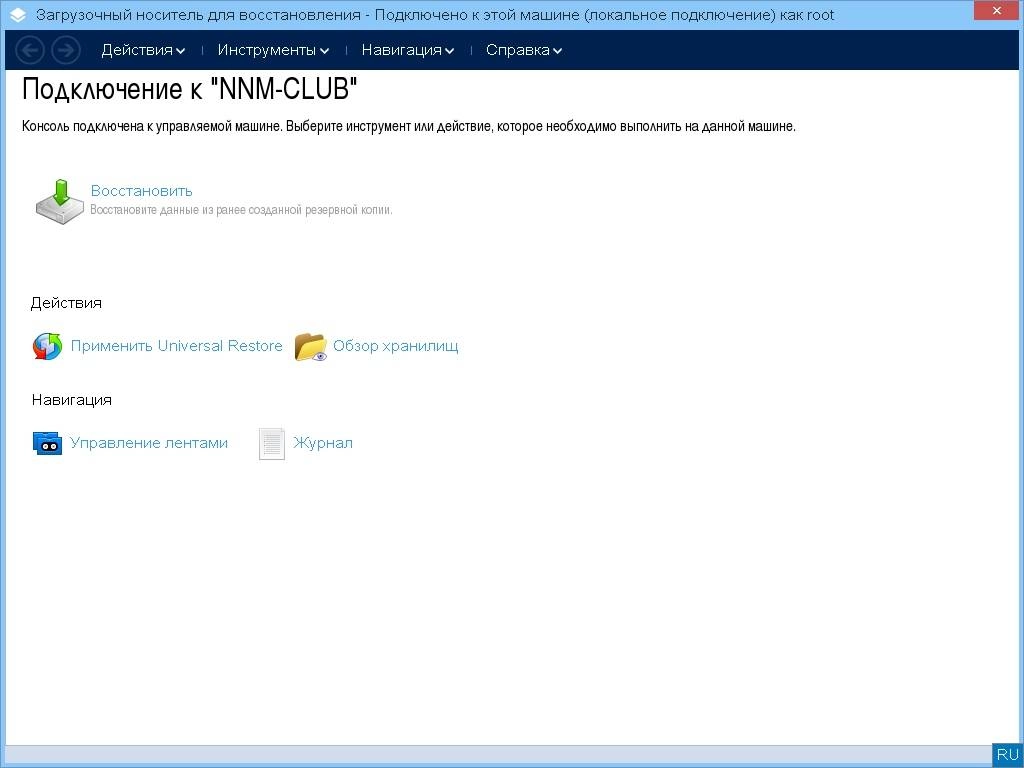This screenshot has width=1024, height=768.
Task: Open the Восстановить link
Action: (x=142, y=191)
